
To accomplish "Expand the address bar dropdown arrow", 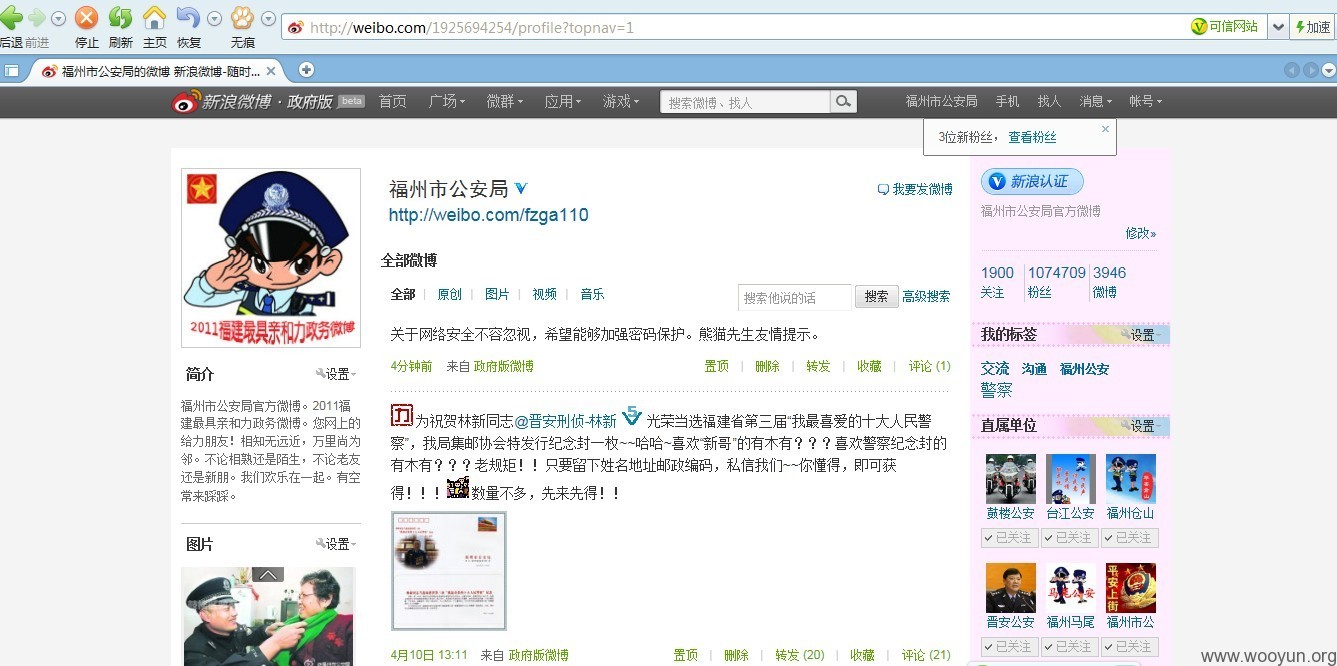I will [1278, 27].
